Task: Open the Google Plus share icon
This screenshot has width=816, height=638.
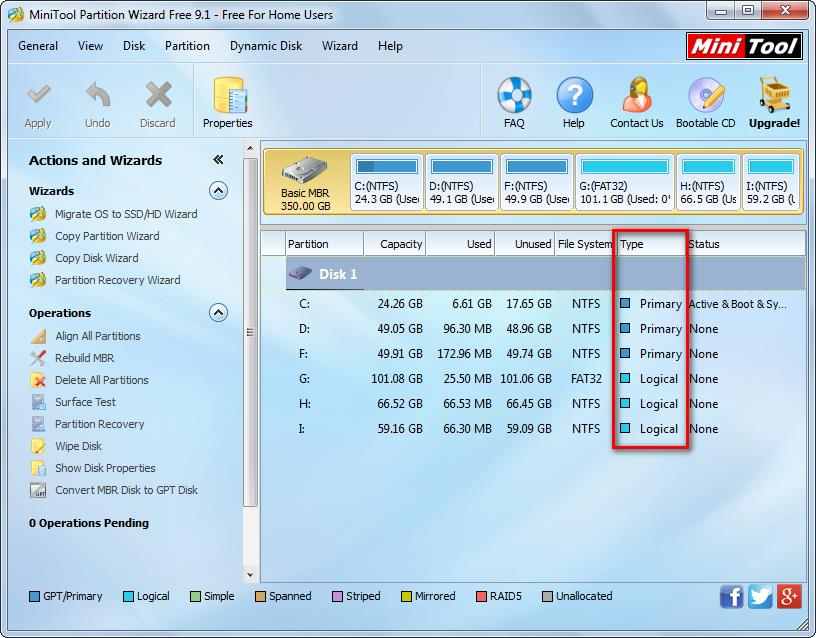Action: 789,596
